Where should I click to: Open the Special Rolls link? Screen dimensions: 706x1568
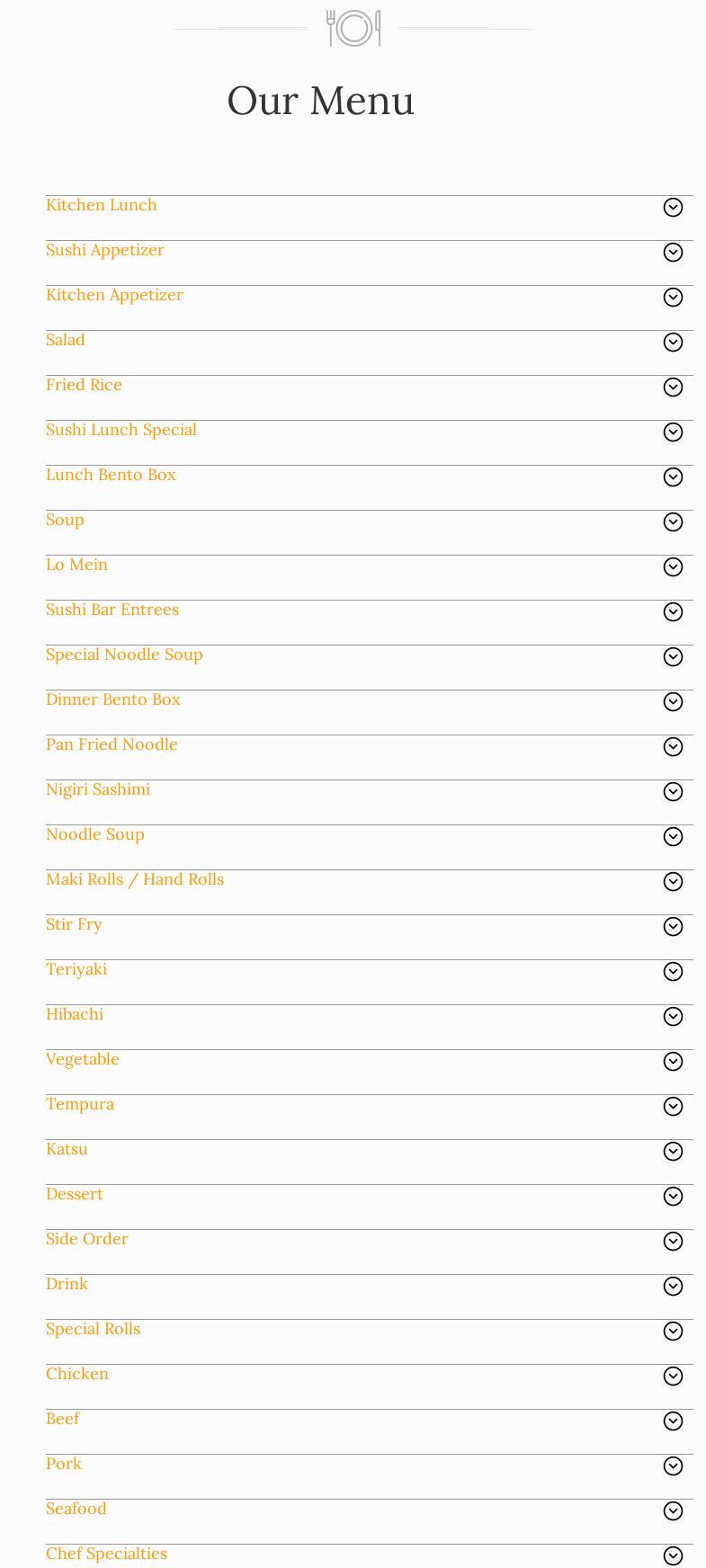point(94,1329)
